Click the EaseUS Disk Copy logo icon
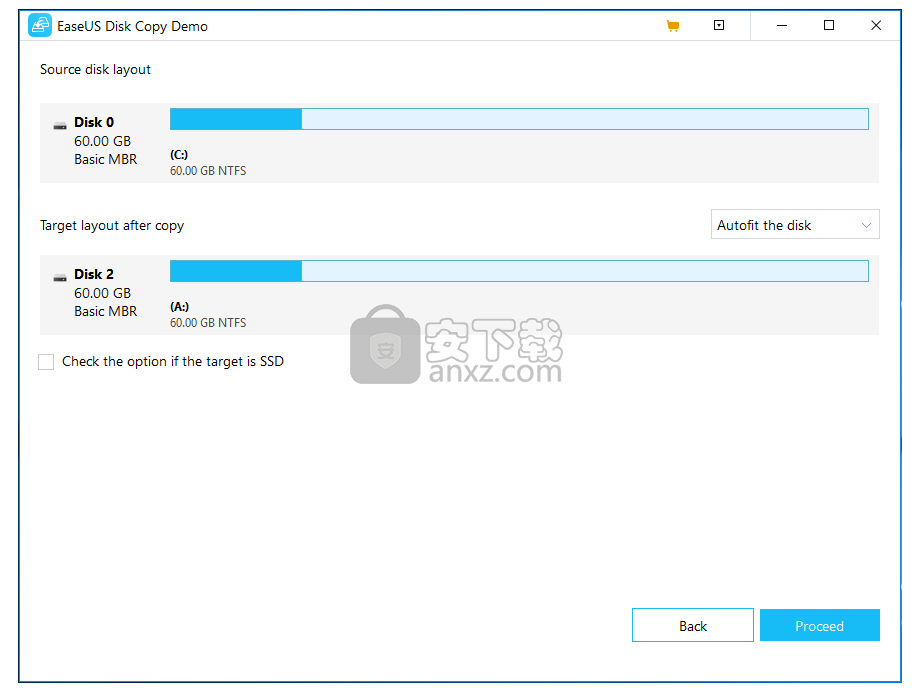This screenshot has width=917, height=692. point(40,26)
